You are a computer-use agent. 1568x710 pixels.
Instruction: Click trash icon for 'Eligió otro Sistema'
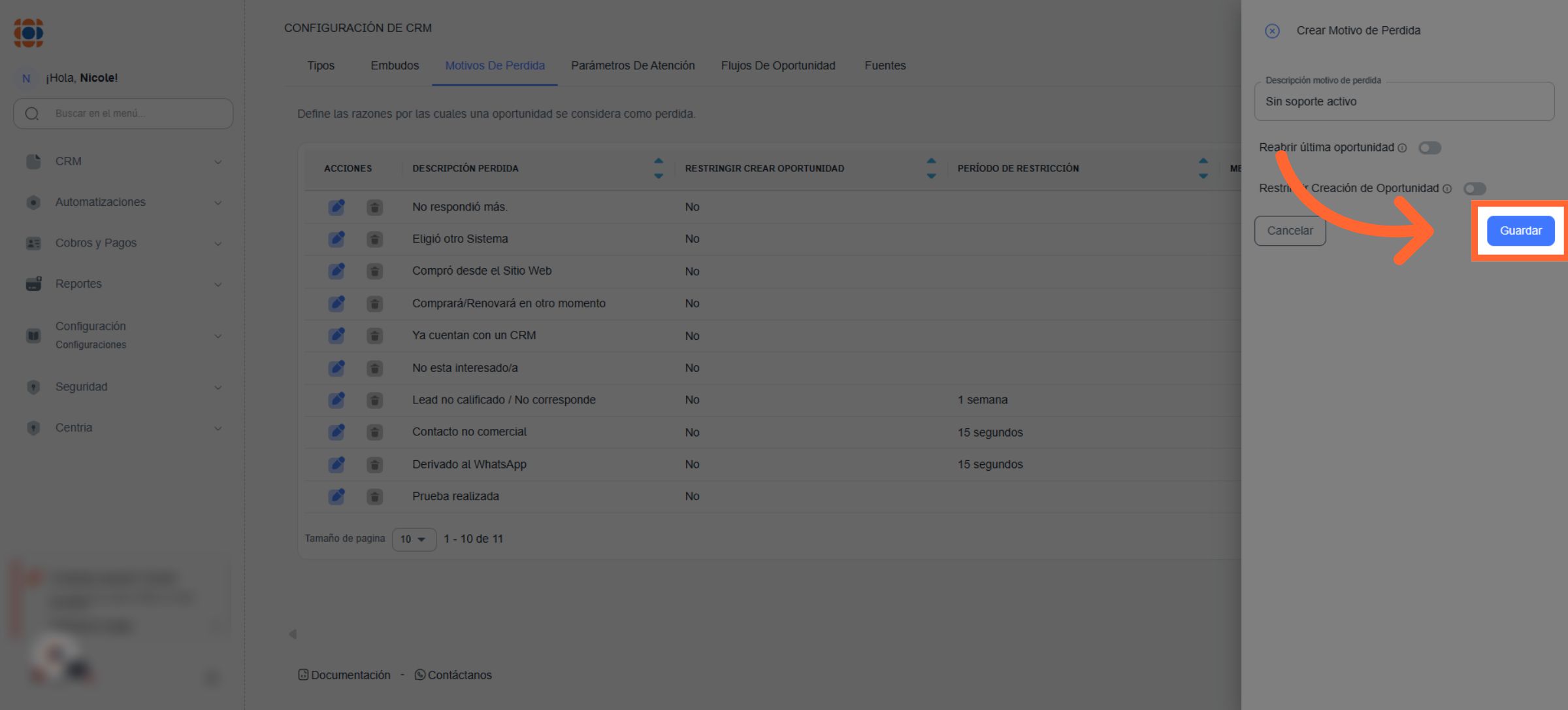point(374,239)
